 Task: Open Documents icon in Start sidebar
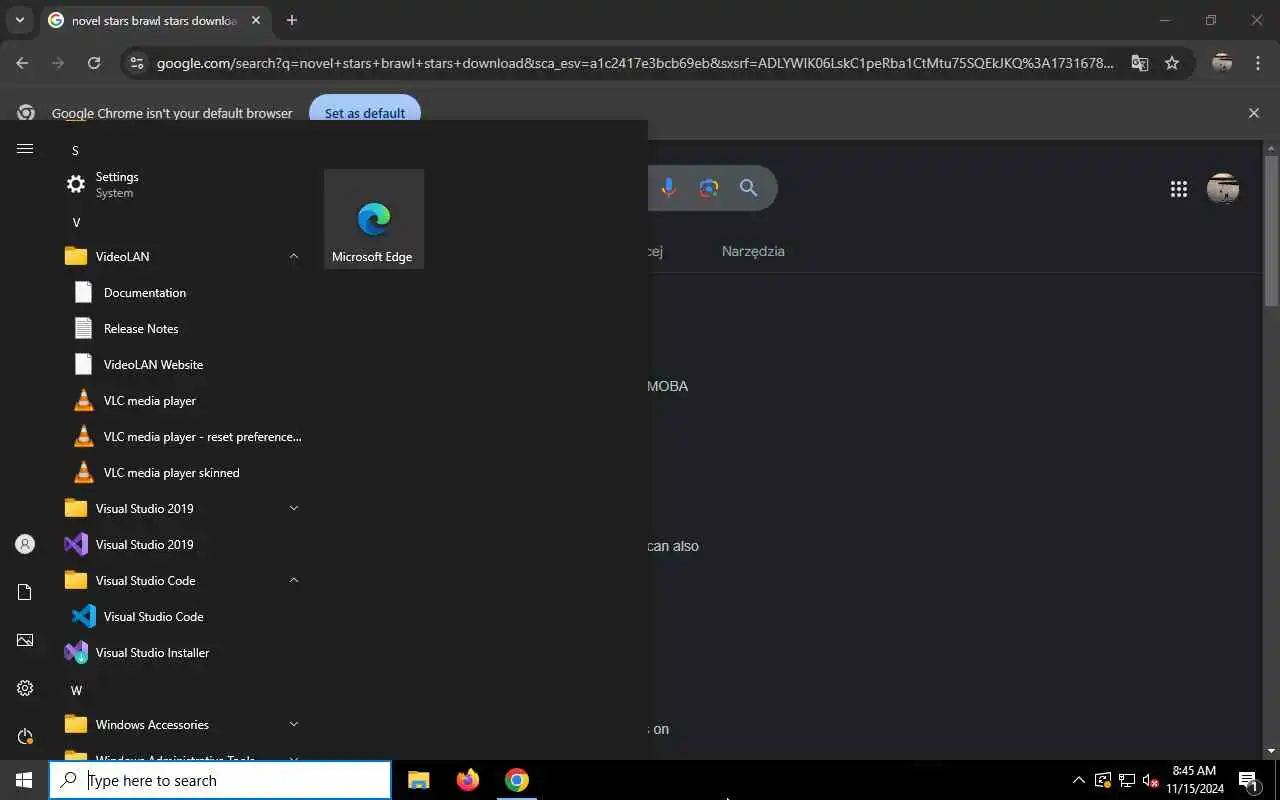click(25, 592)
